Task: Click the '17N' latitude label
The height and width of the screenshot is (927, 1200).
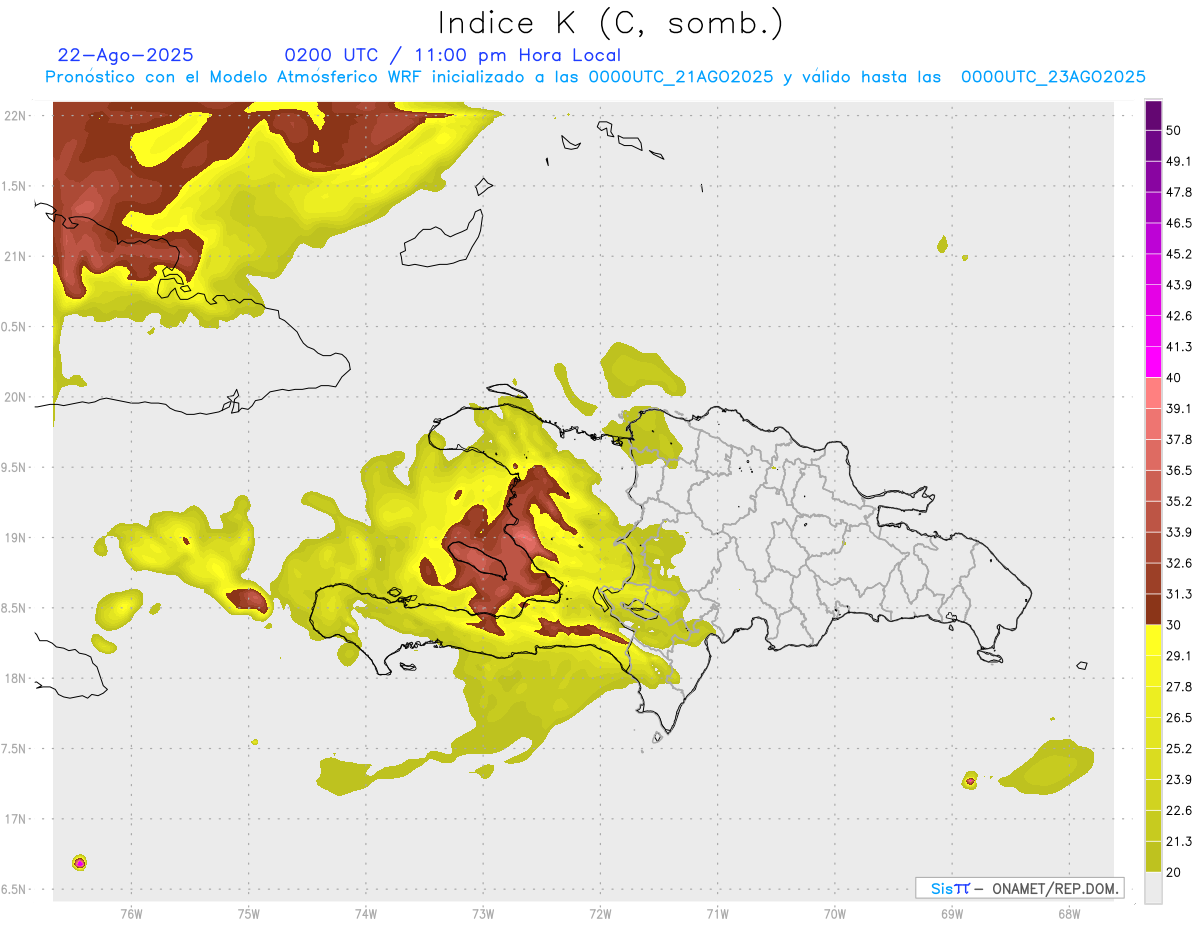Action: 15,819
